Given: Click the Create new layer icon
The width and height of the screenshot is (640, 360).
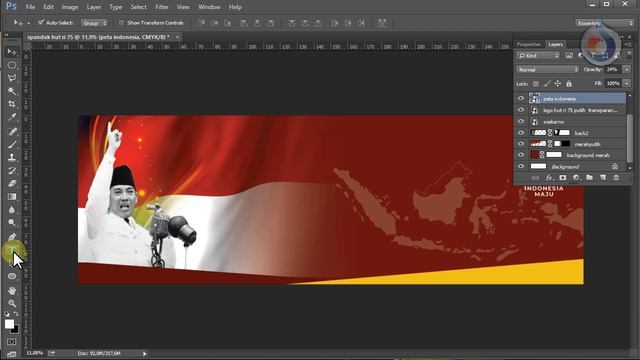Looking at the screenshot, I should [603, 178].
